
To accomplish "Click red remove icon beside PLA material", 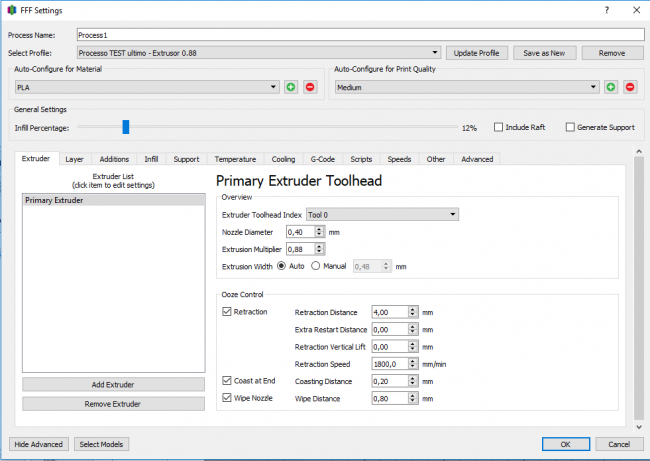I will (309, 87).
